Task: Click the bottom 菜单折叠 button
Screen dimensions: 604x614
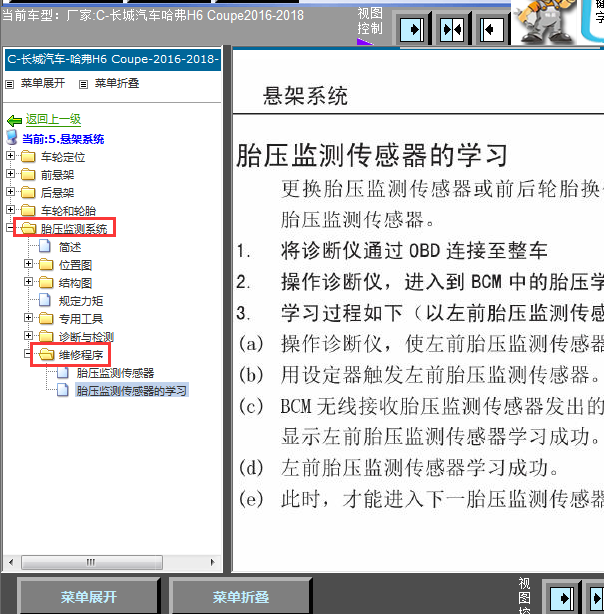Action: tap(241, 596)
